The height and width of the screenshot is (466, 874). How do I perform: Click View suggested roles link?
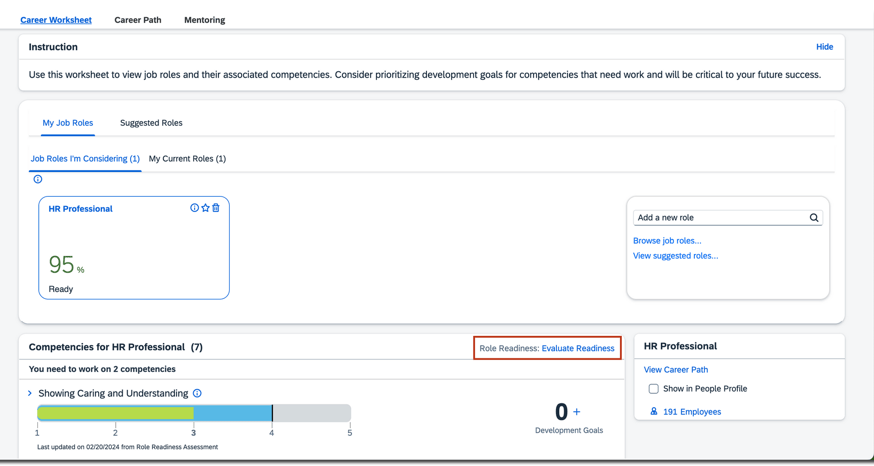point(675,256)
